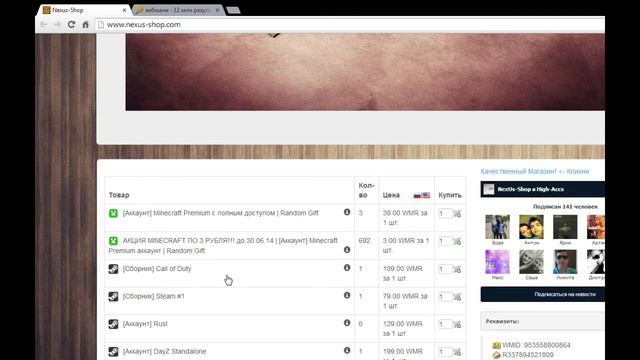This screenshot has height=360, width=640.
Task: Open [Аккаунт] DayZ Standalone item
Action: pyautogui.click(x=164, y=351)
